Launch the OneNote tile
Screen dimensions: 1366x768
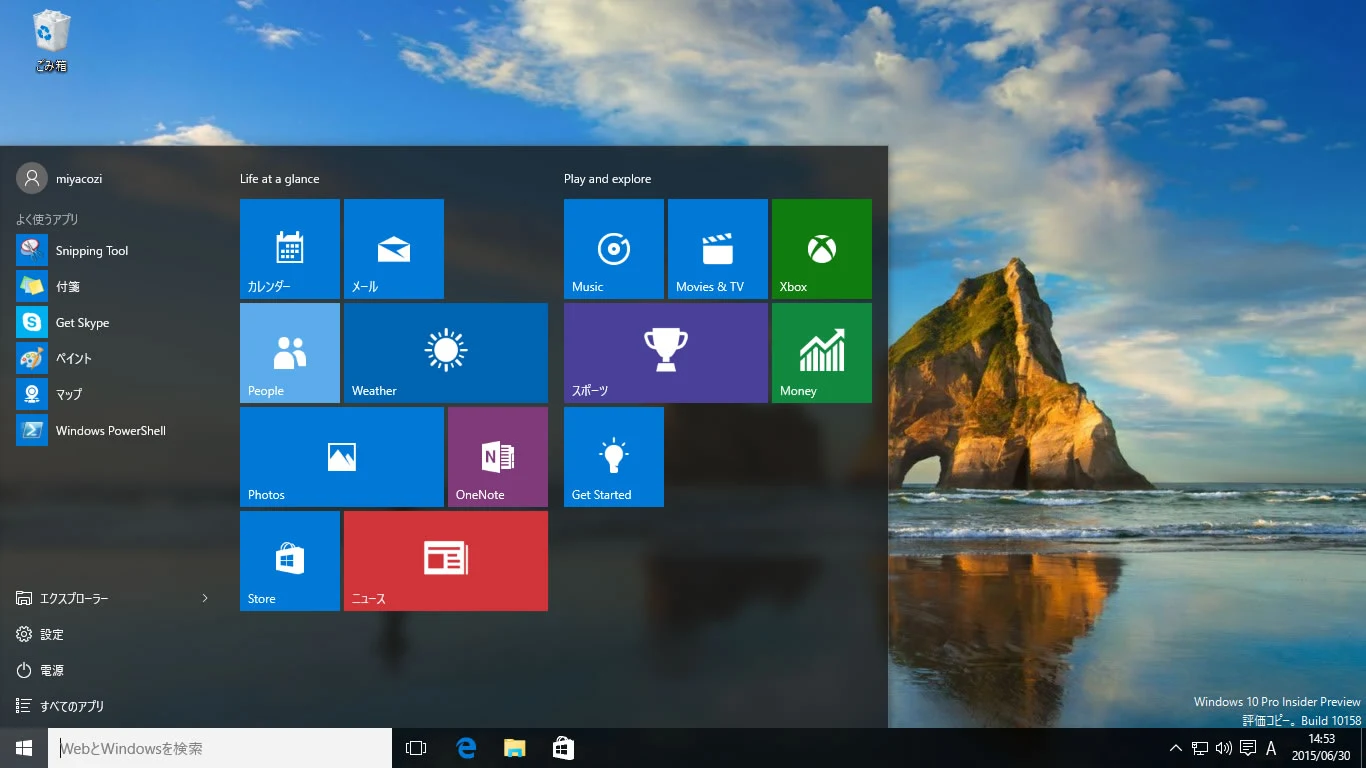(498, 457)
